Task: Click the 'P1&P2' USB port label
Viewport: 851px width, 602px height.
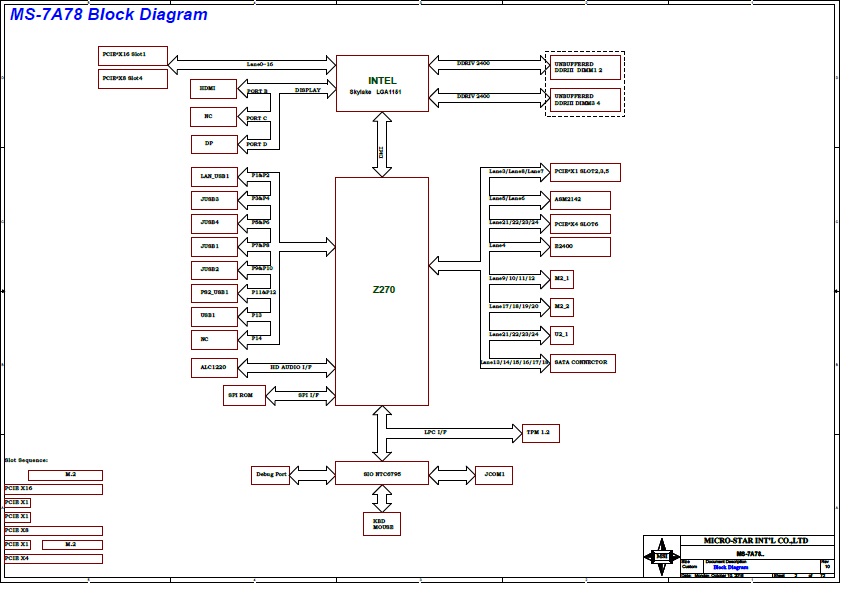Action: pyautogui.click(x=261, y=175)
